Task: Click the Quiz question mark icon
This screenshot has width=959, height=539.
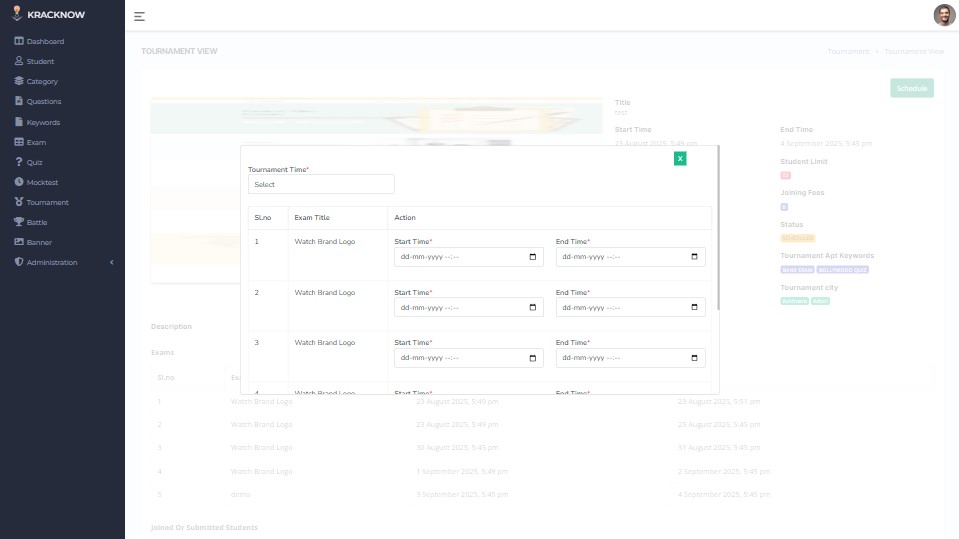Action: pos(19,162)
